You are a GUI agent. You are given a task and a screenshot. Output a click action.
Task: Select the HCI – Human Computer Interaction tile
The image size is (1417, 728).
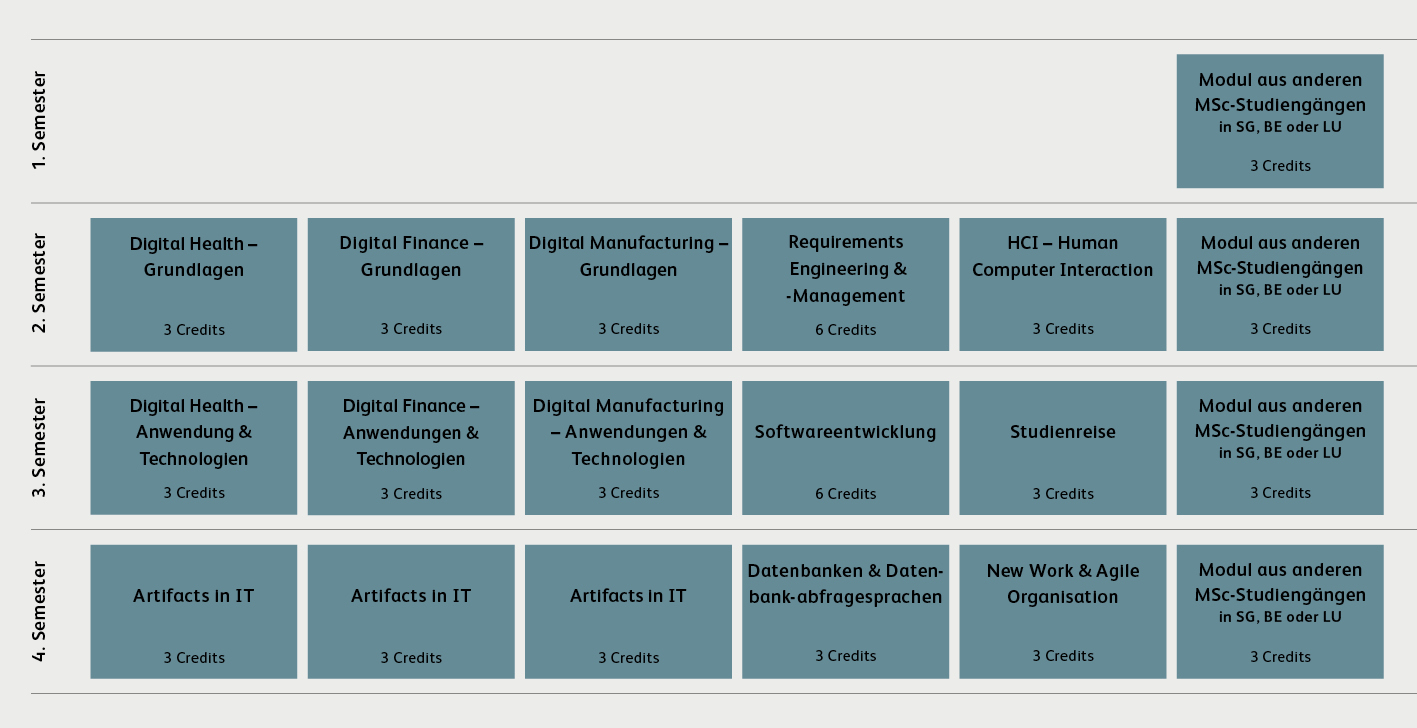point(1062,284)
